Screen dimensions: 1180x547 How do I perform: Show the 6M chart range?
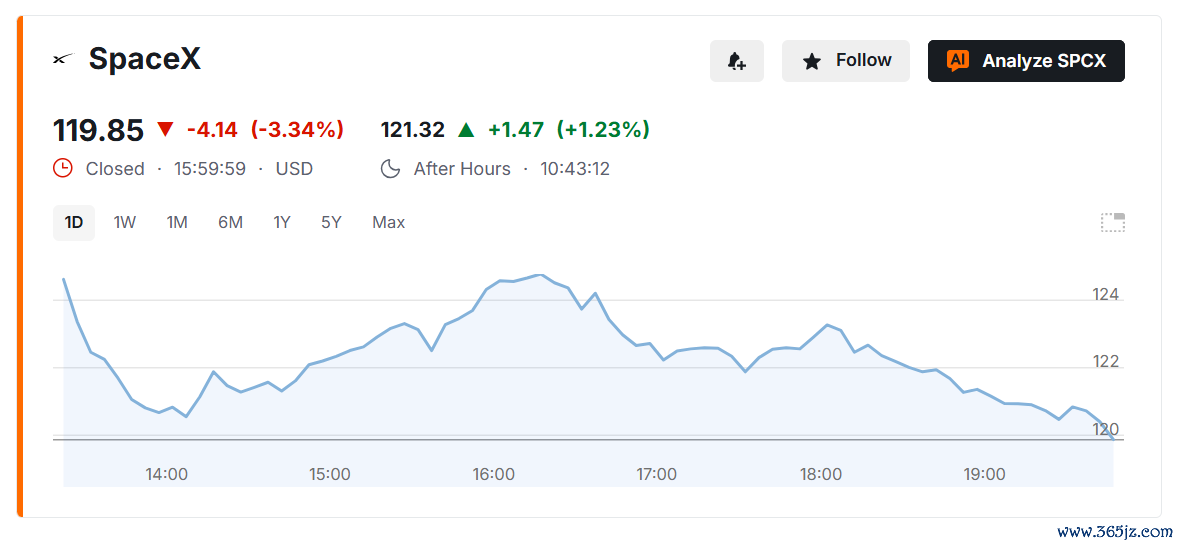pyautogui.click(x=230, y=223)
